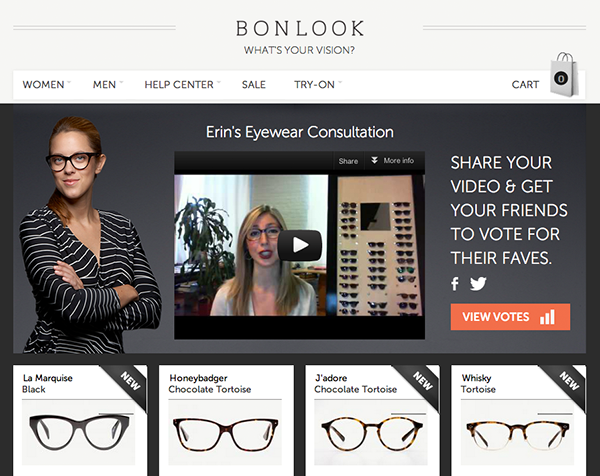The width and height of the screenshot is (600, 476).
Task: Click the More info double-chevron icon
Action: (374, 160)
